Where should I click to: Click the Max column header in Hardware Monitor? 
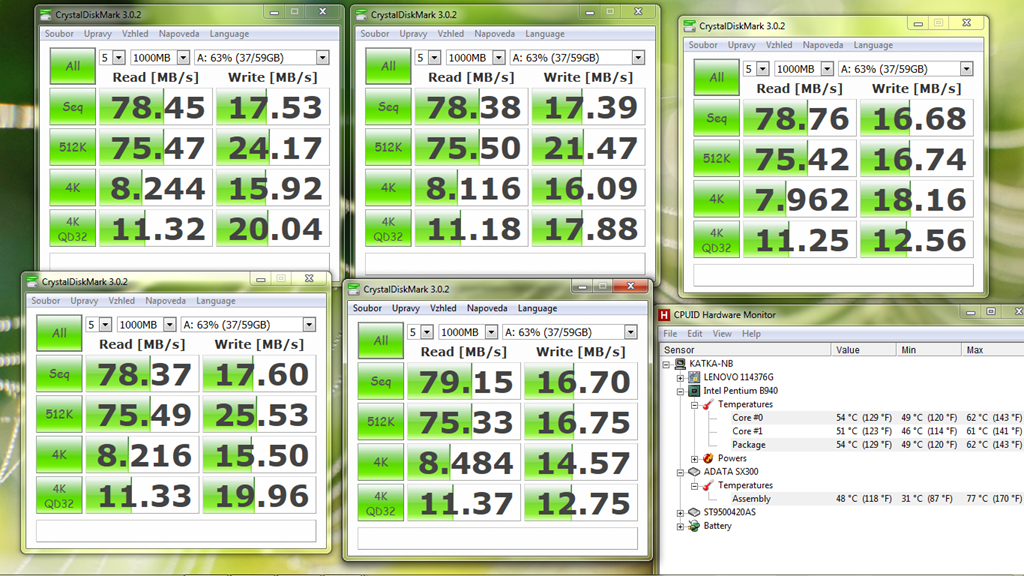pos(990,350)
